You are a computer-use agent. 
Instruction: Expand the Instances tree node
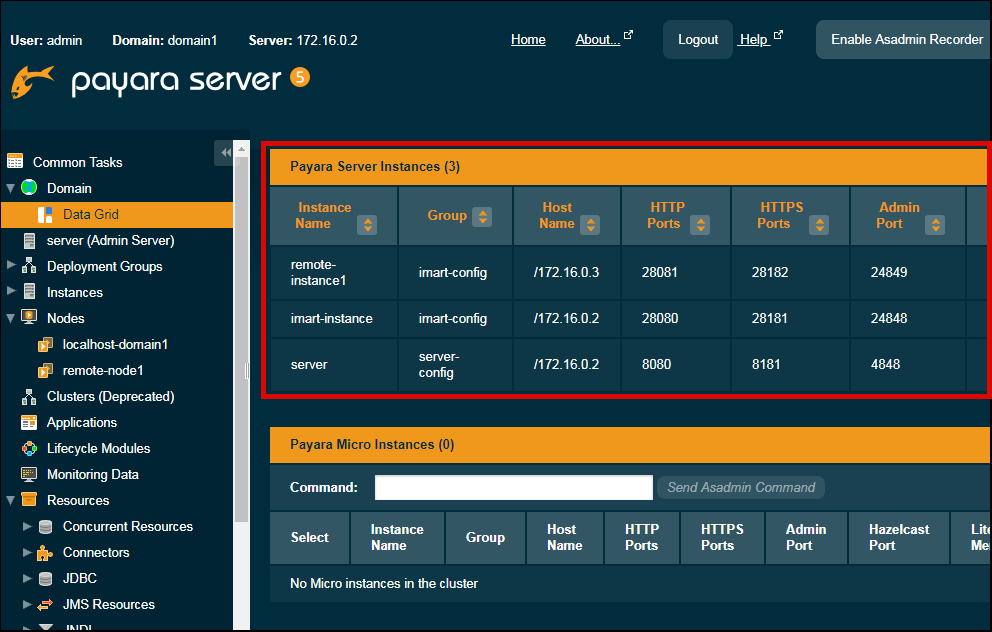pyautogui.click(x=11, y=292)
